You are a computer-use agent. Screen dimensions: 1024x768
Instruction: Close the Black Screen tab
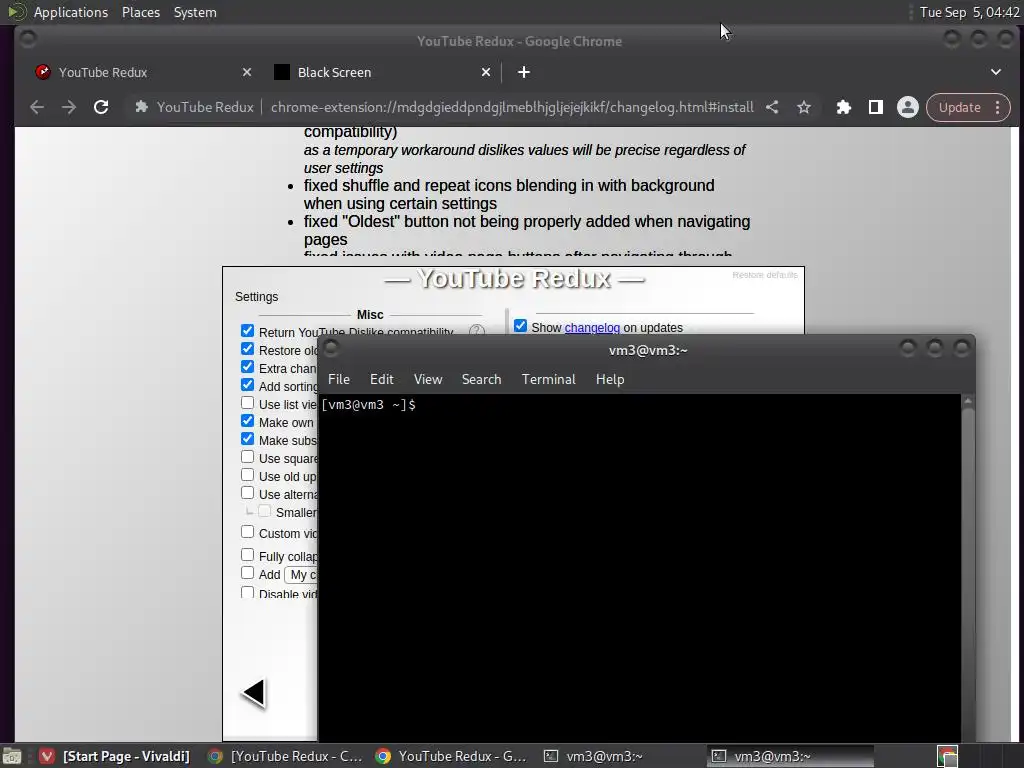pyautogui.click(x=486, y=72)
